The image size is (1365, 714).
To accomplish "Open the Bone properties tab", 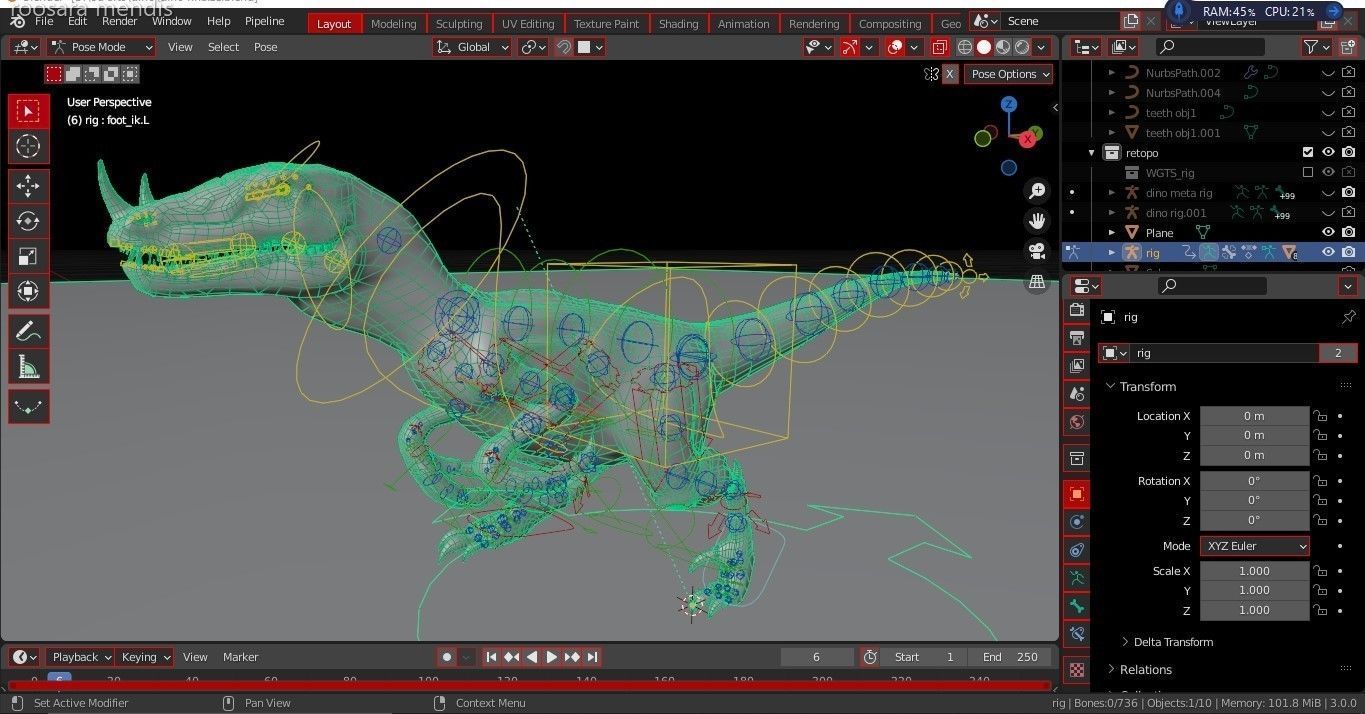I will pyautogui.click(x=1077, y=605).
